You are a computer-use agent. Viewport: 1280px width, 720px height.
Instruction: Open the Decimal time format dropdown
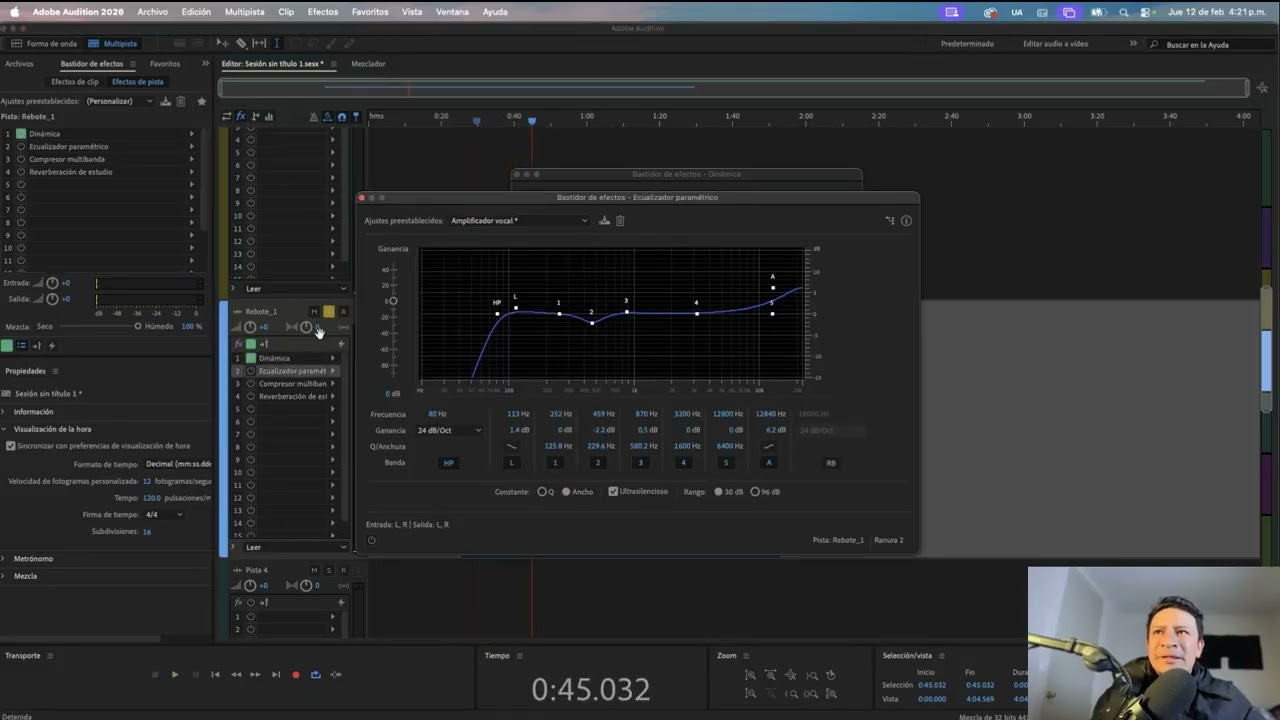click(177, 464)
